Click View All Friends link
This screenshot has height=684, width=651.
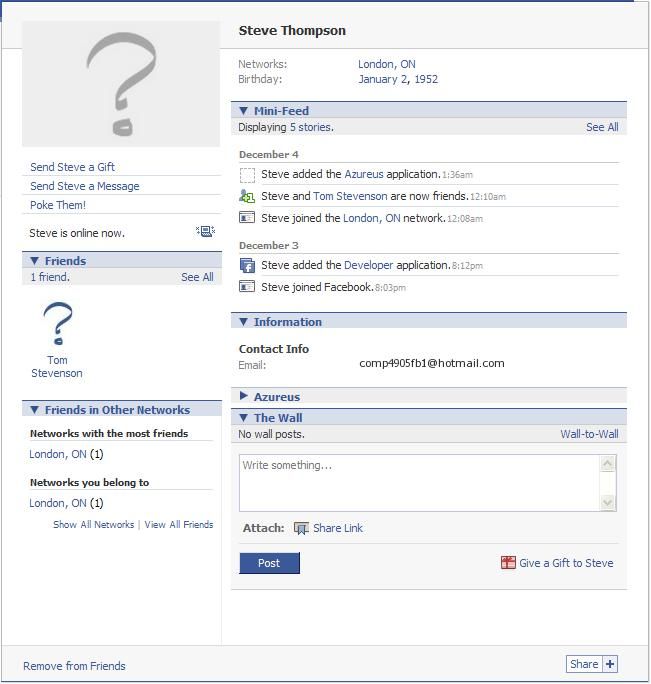pos(179,525)
